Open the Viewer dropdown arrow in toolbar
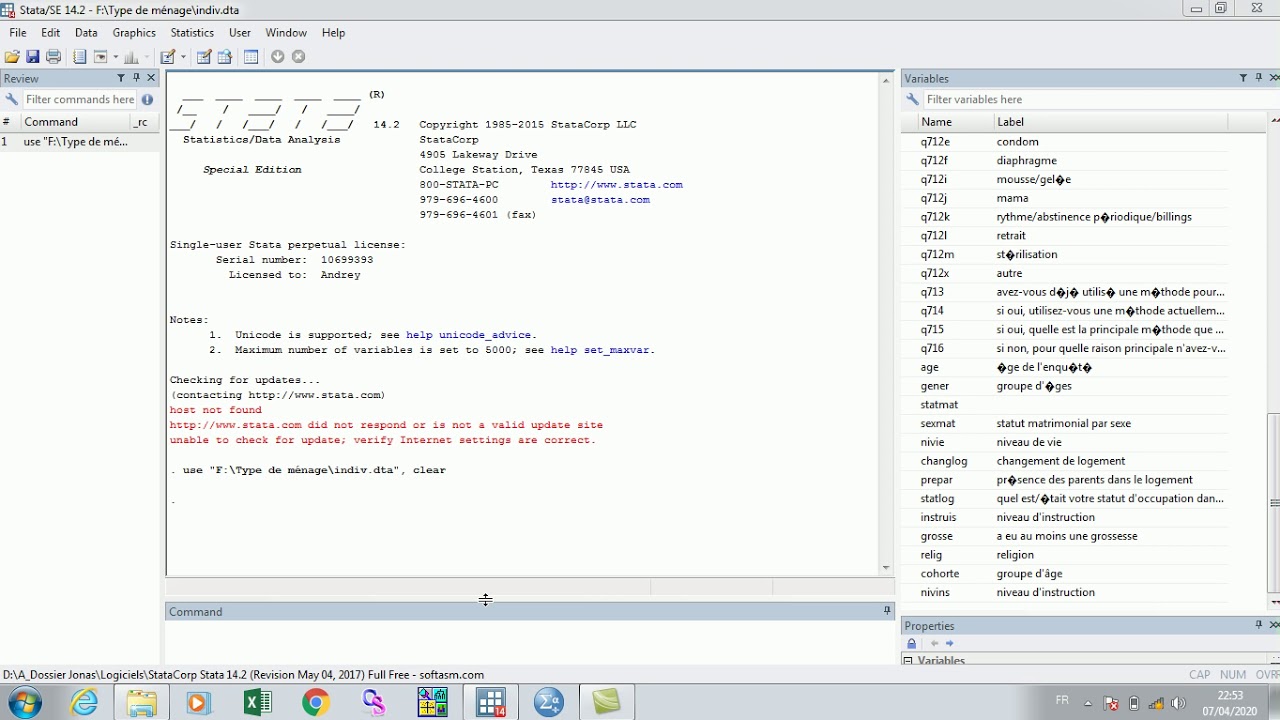The width and height of the screenshot is (1280, 720). [116, 57]
